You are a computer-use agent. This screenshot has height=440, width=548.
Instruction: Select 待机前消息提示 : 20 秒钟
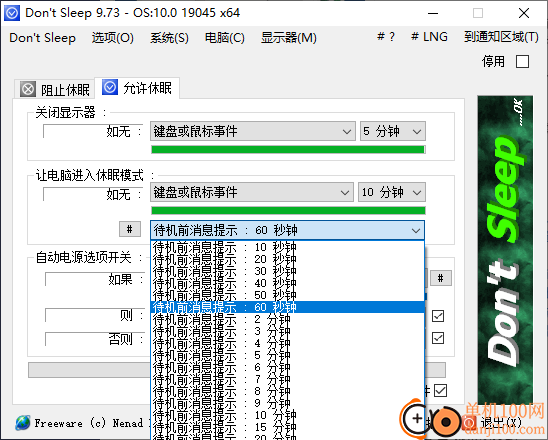point(287,259)
